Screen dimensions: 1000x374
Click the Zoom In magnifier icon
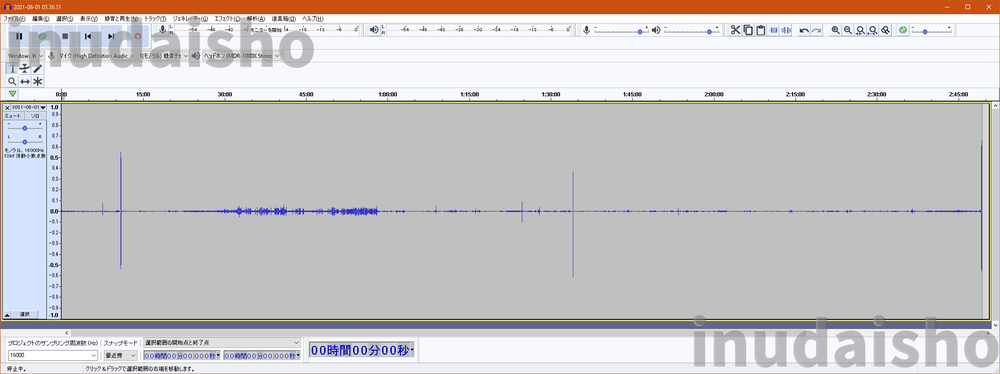(835, 30)
